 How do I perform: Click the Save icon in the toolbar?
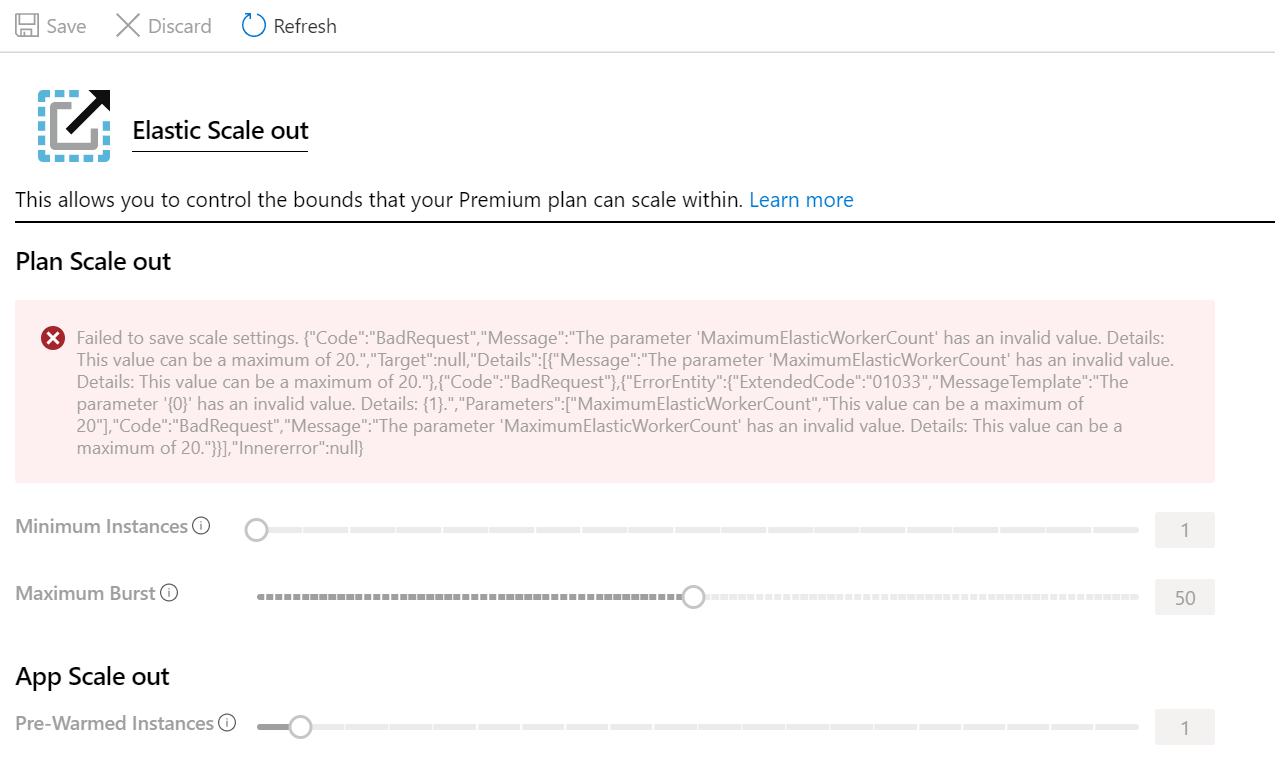pos(26,25)
